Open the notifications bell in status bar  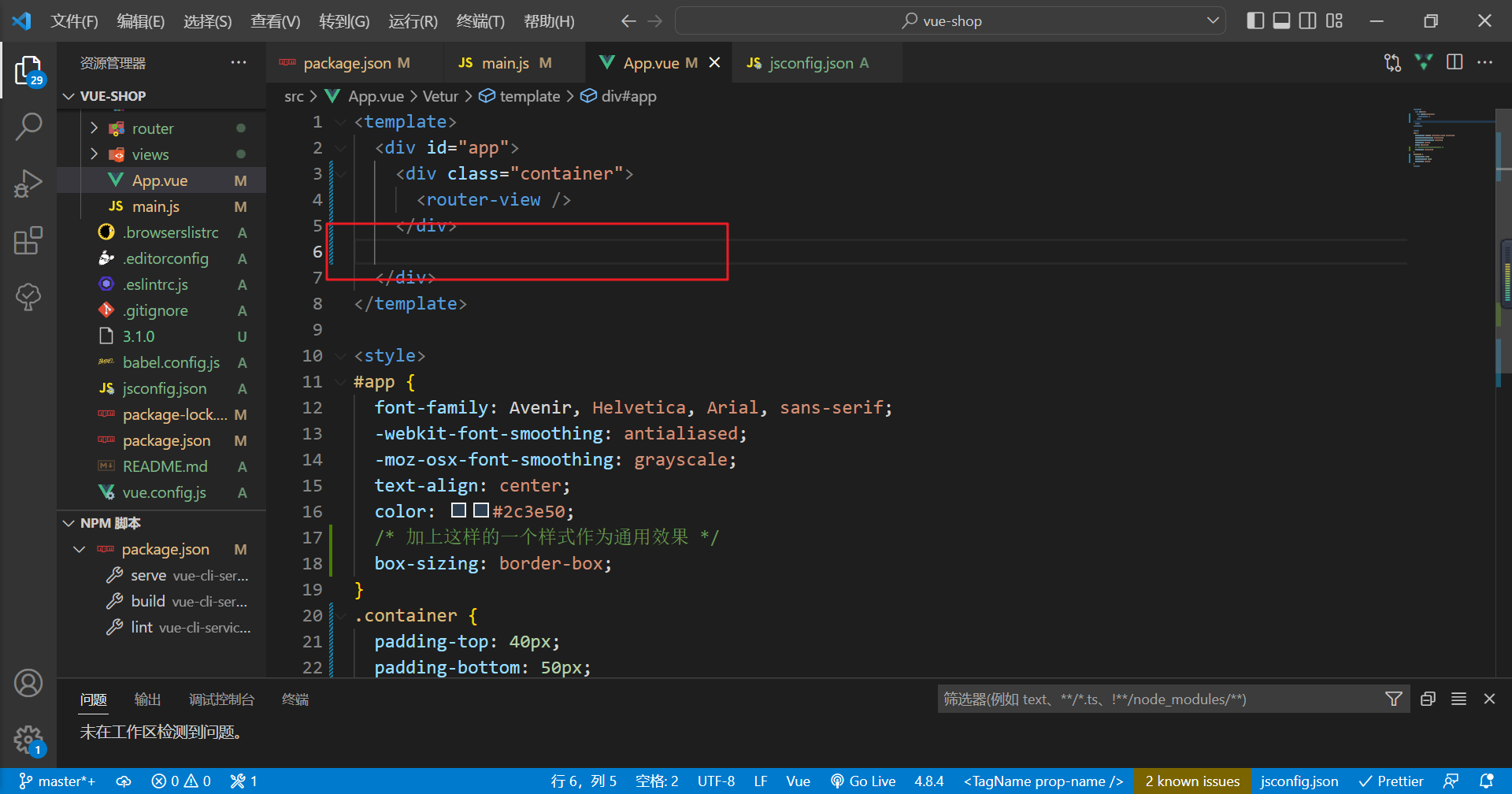pos(1486,781)
